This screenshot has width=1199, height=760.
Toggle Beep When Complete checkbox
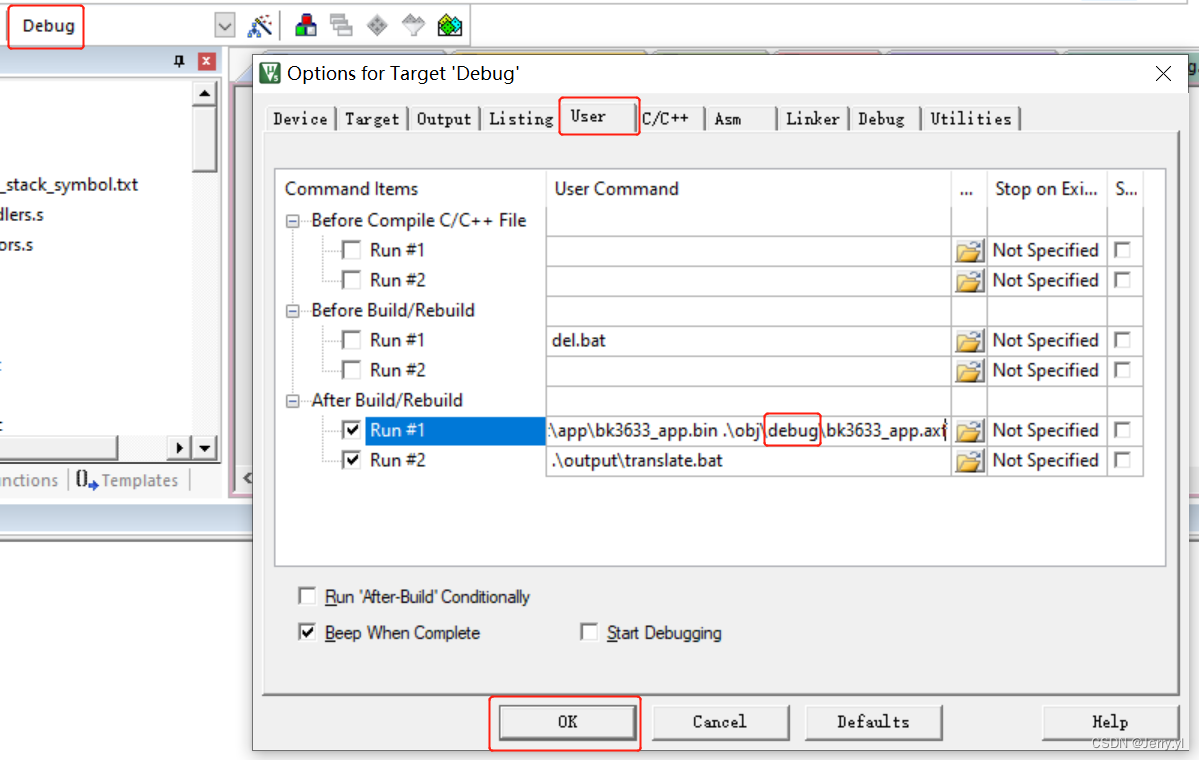tap(307, 632)
